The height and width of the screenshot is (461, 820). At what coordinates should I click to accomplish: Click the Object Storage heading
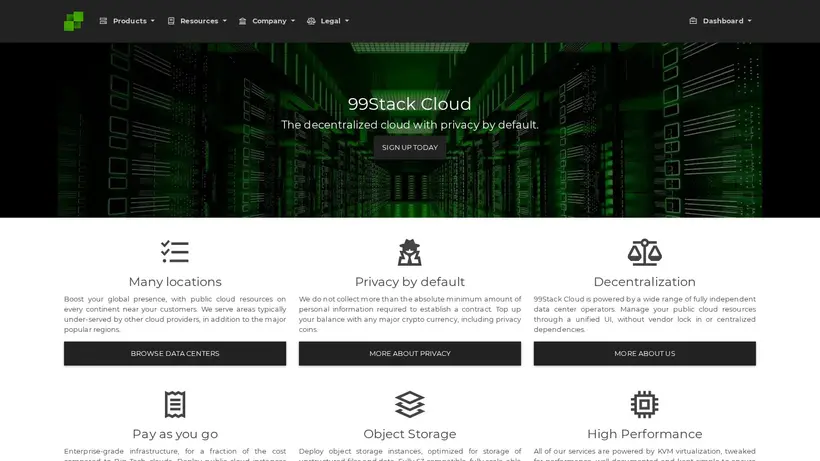click(409, 434)
